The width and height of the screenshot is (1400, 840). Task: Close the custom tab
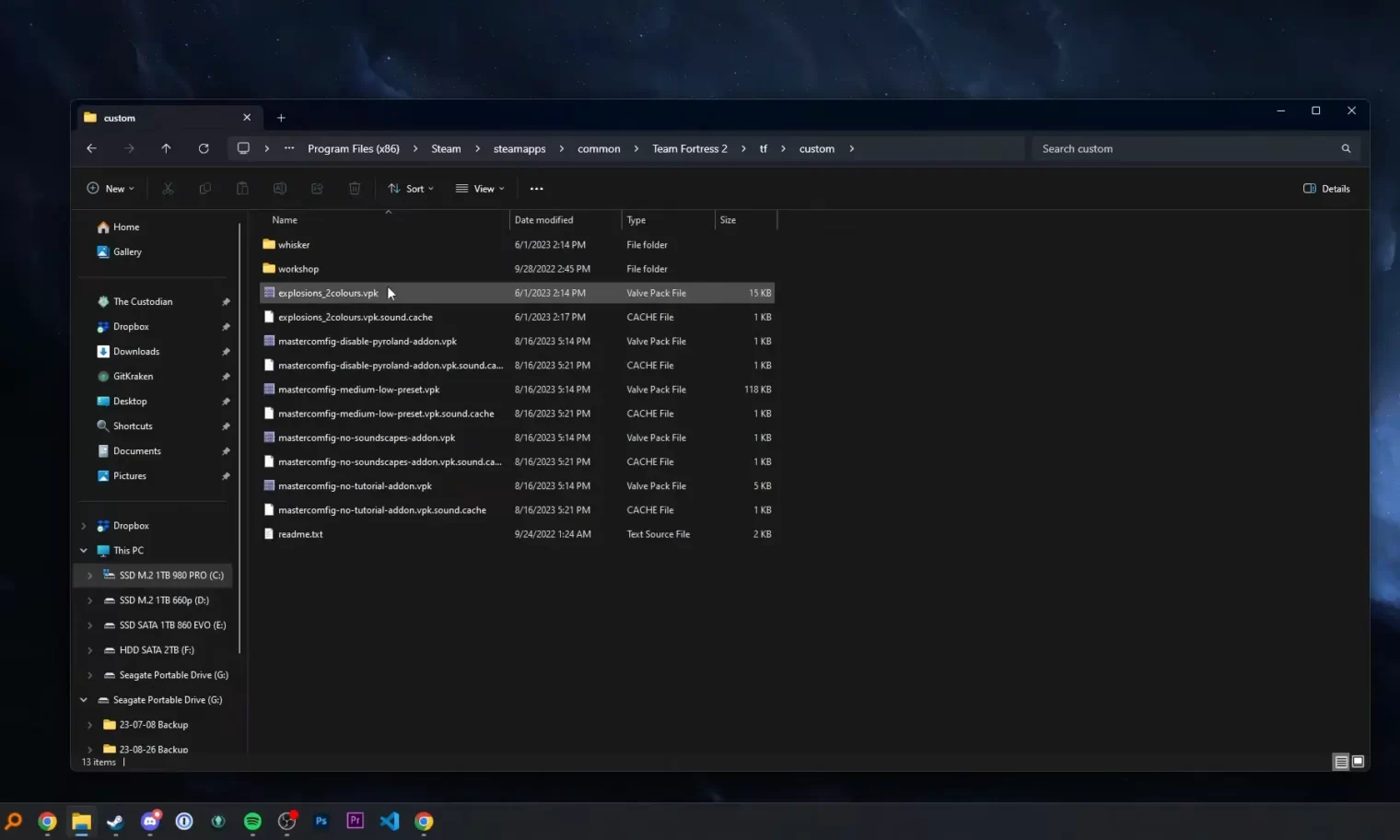click(x=247, y=117)
